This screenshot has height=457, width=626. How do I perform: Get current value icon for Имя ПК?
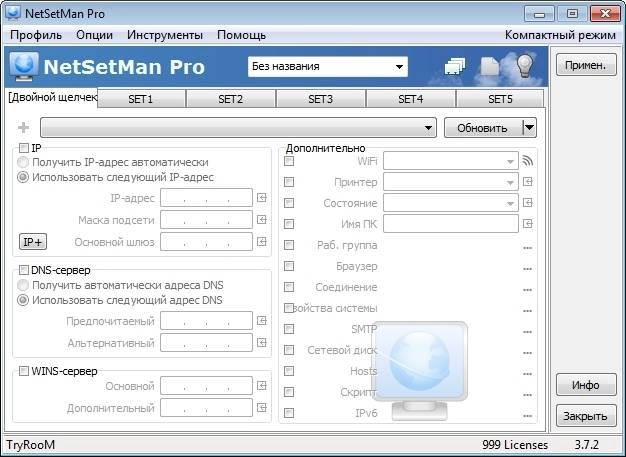point(528,224)
